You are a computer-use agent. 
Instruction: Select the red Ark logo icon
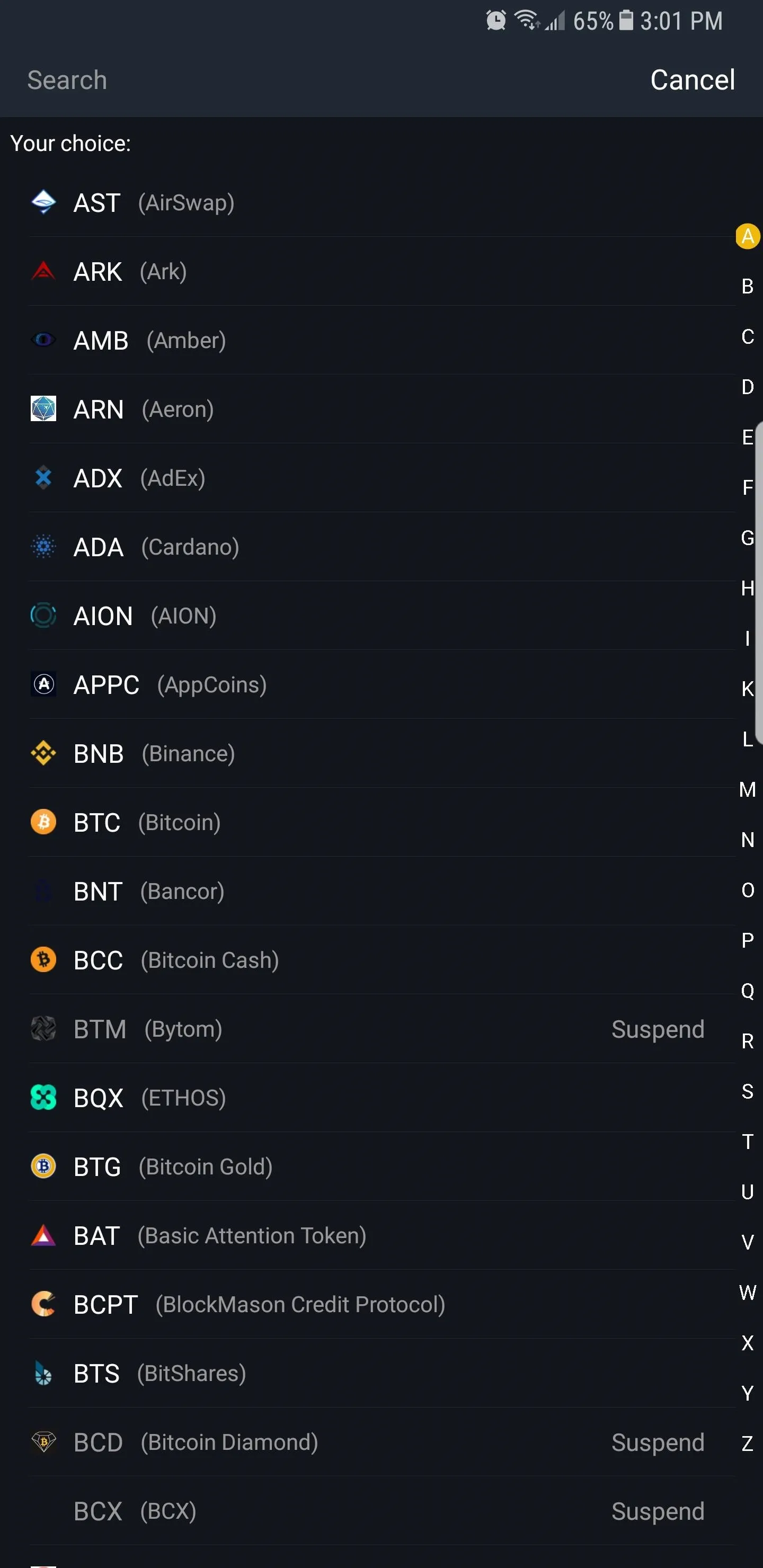coord(43,271)
